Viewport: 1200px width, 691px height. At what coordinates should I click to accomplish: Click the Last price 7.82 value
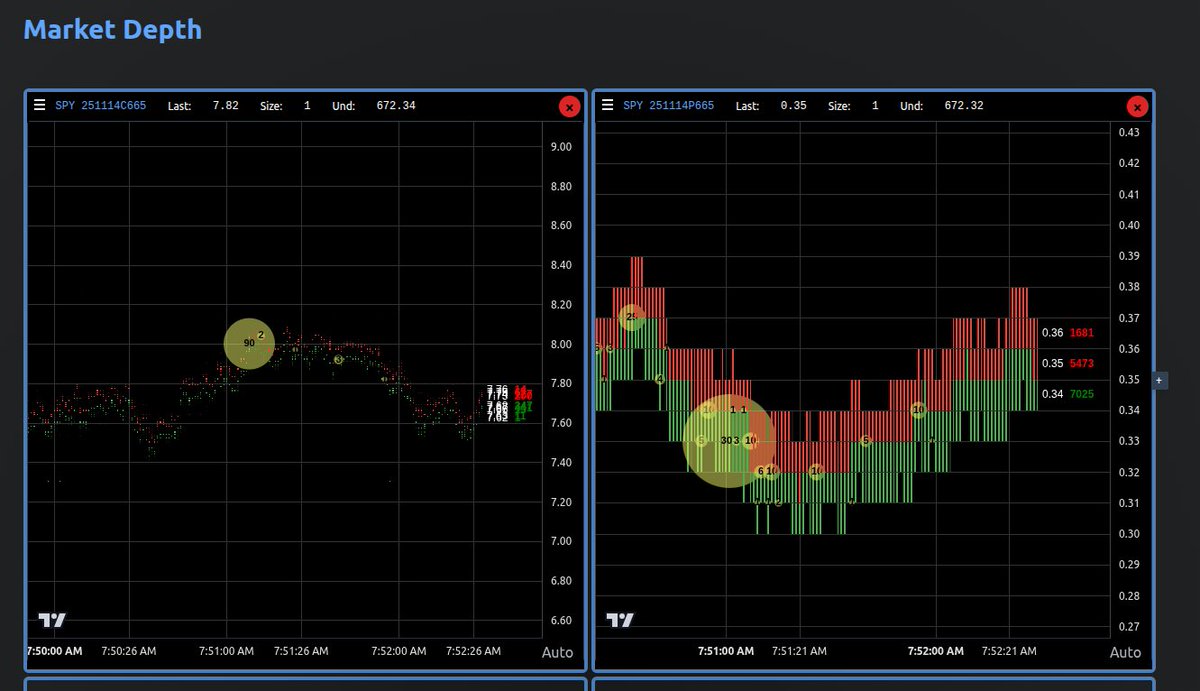pyautogui.click(x=225, y=105)
